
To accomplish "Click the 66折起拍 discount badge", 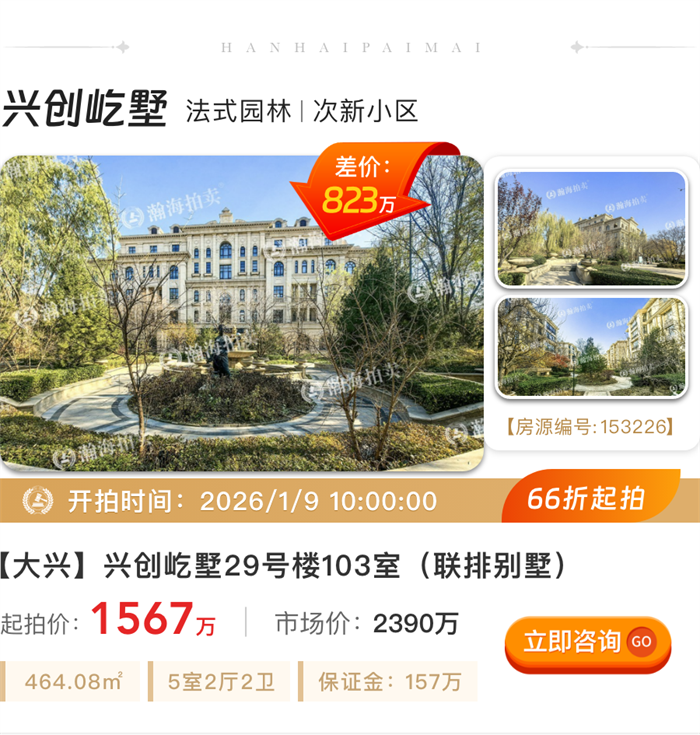I will [x=591, y=497].
